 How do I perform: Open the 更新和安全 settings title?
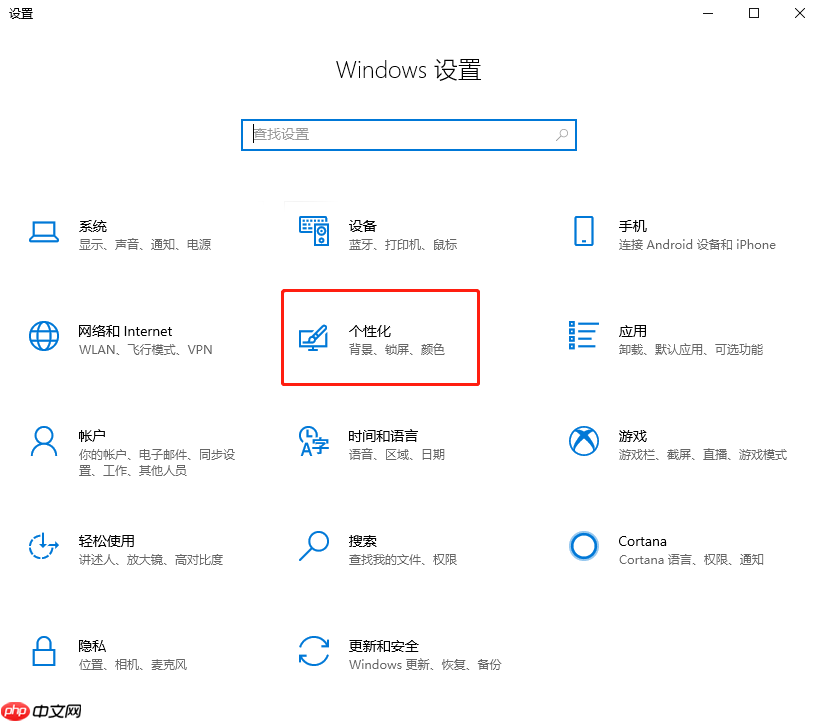point(383,646)
